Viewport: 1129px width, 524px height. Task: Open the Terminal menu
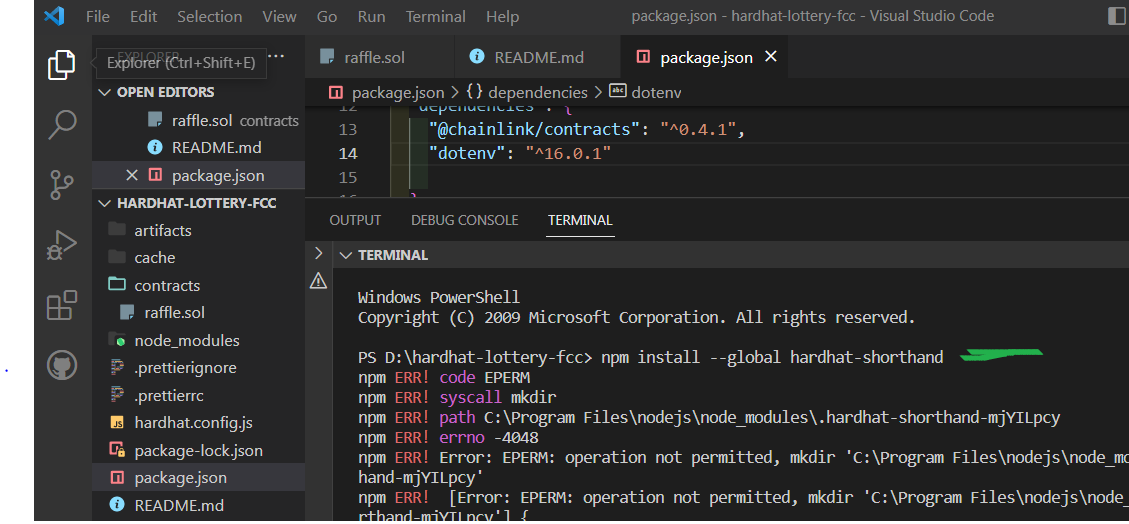[436, 16]
